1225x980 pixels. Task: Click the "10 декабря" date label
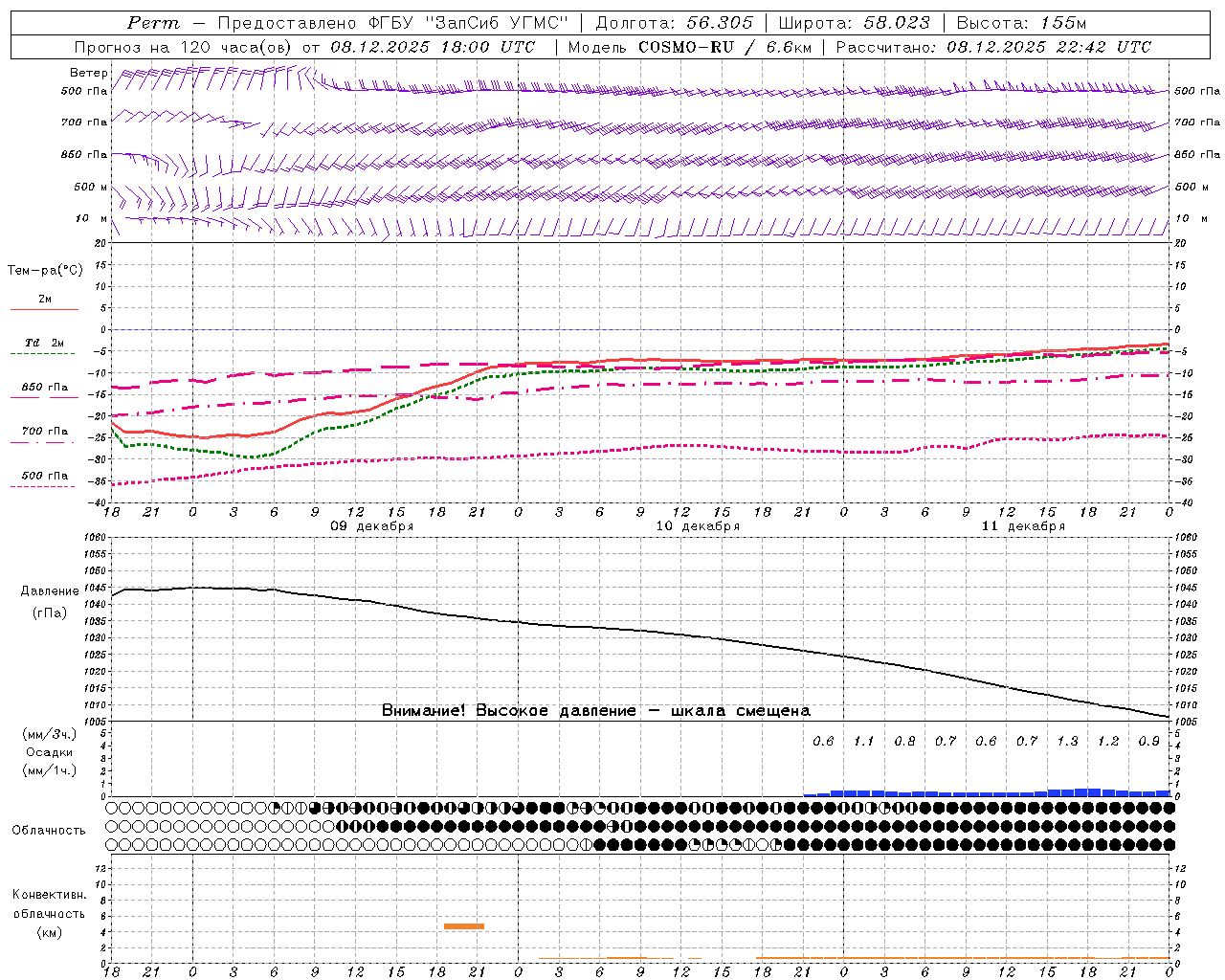(698, 526)
